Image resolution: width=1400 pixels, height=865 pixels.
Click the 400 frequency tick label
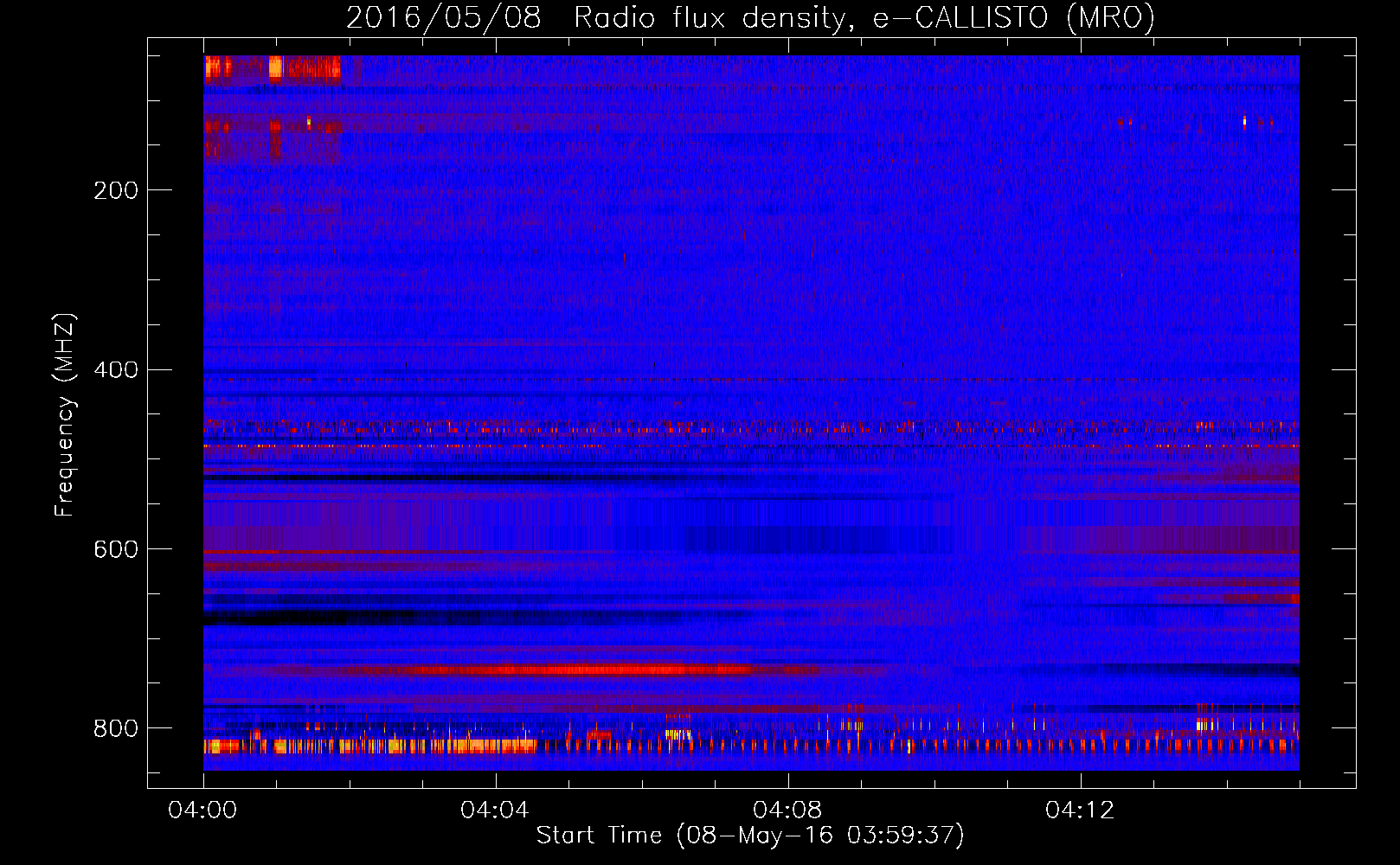click(x=116, y=370)
